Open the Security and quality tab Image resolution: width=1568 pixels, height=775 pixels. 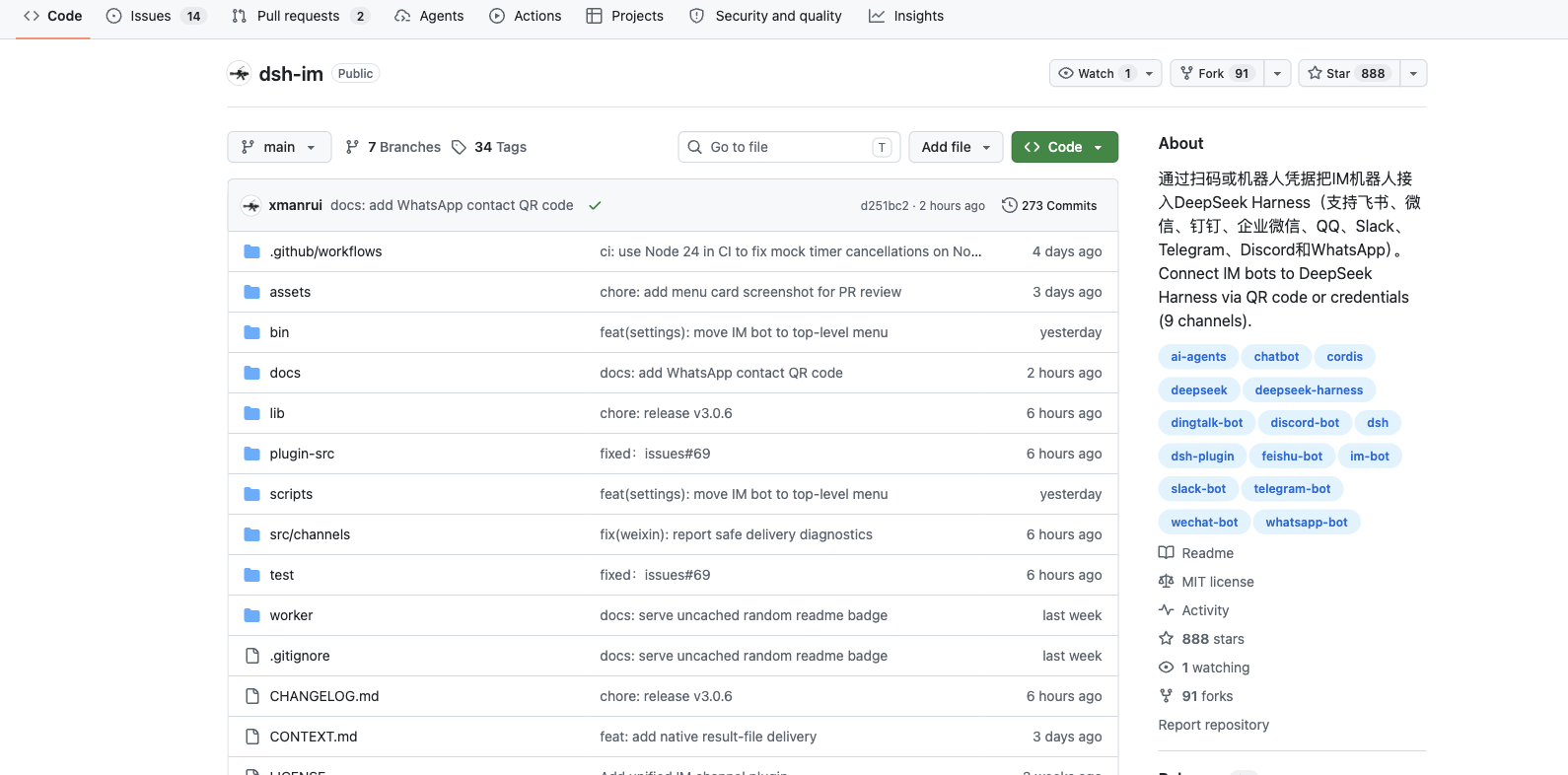(766, 16)
